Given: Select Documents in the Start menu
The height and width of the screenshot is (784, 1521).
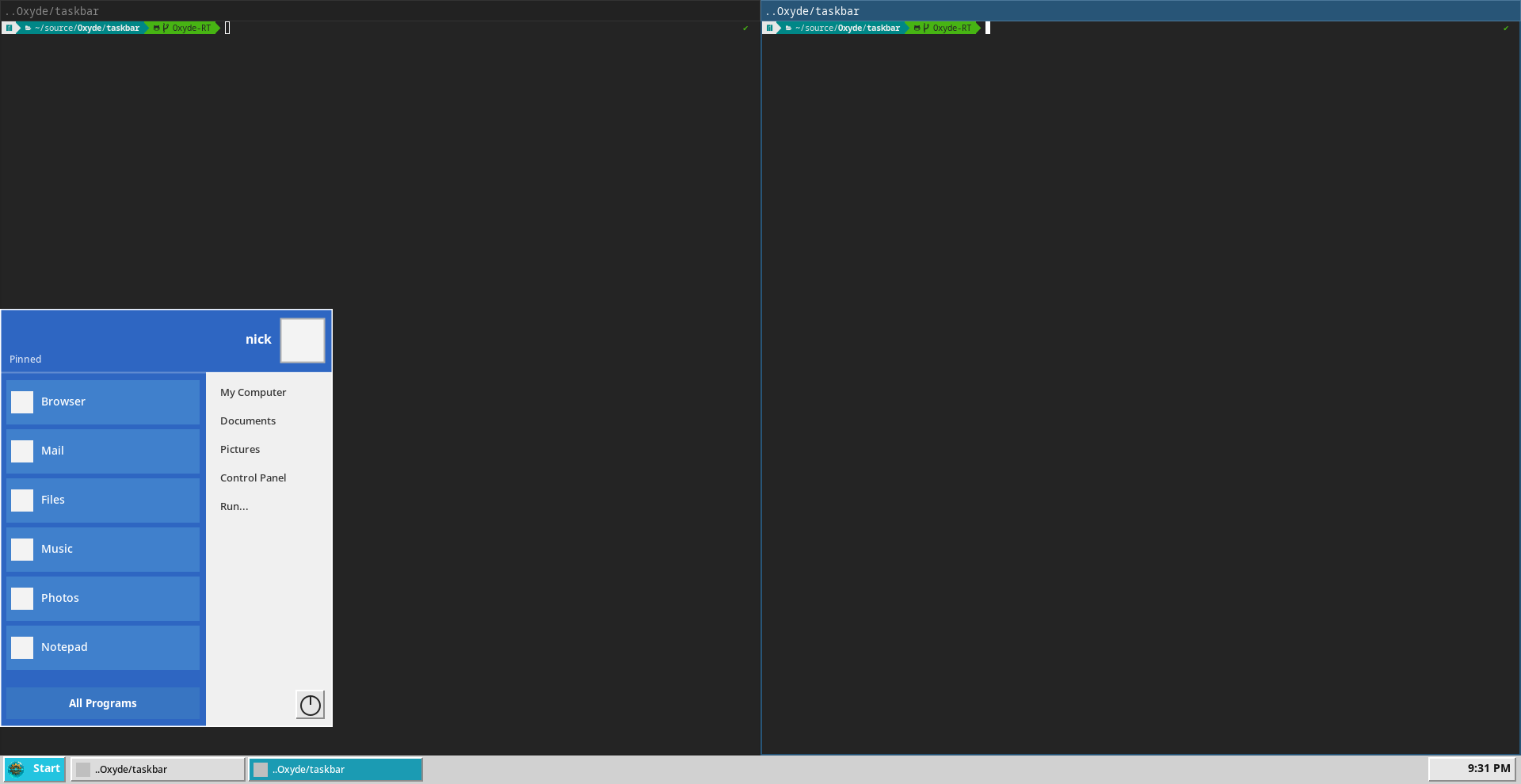Looking at the screenshot, I should point(247,421).
